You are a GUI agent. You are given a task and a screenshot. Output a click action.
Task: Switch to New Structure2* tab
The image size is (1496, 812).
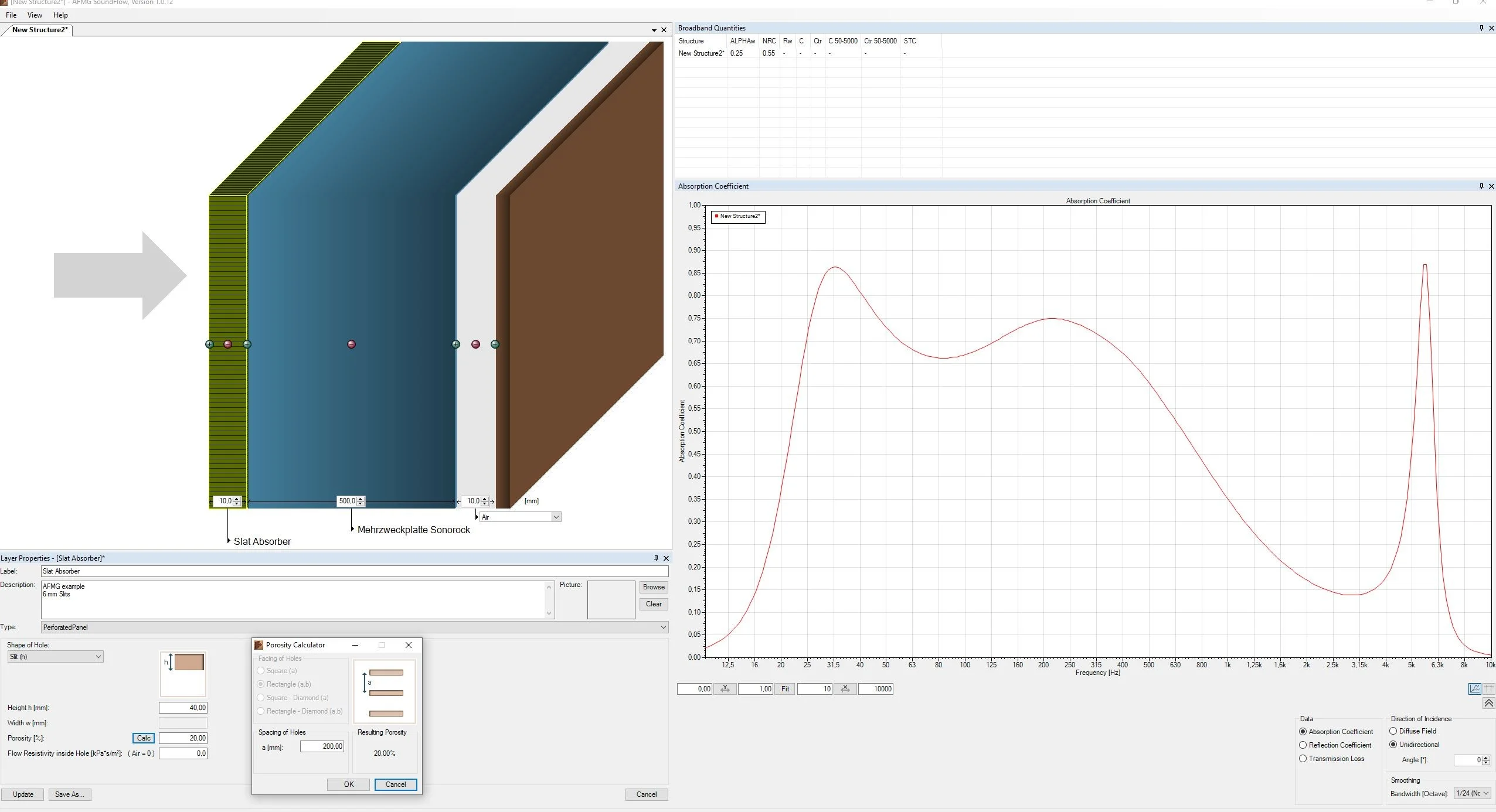tap(40, 30)
